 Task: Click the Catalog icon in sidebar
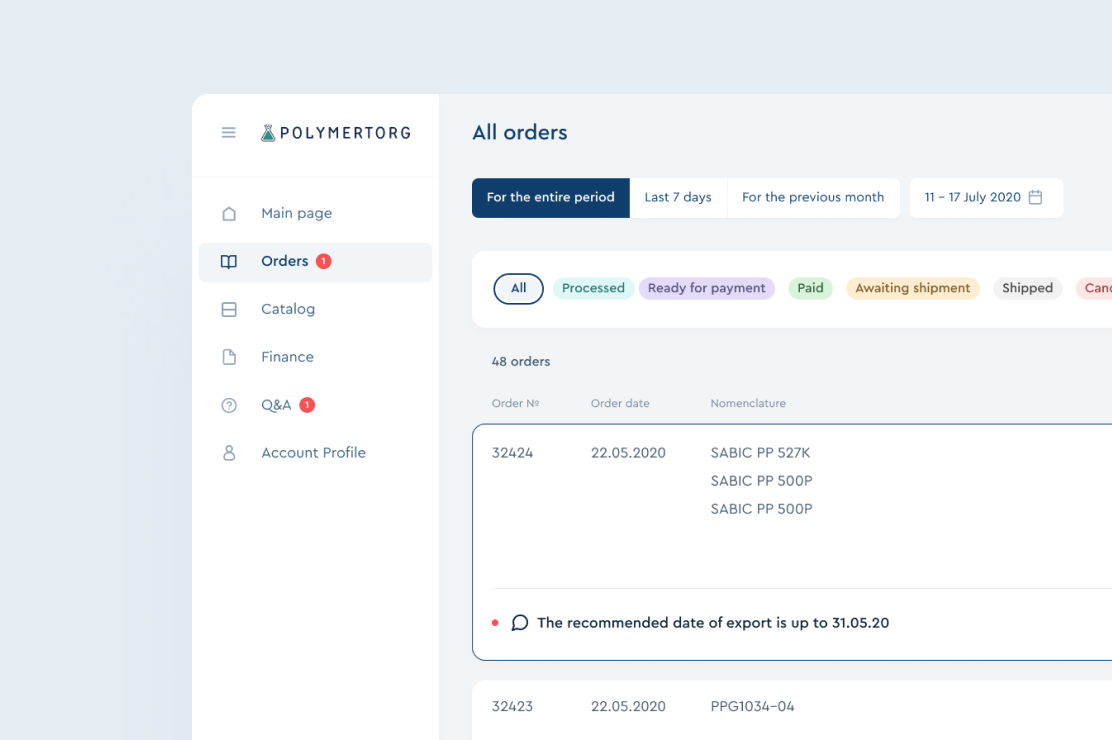tap(229, 309)
